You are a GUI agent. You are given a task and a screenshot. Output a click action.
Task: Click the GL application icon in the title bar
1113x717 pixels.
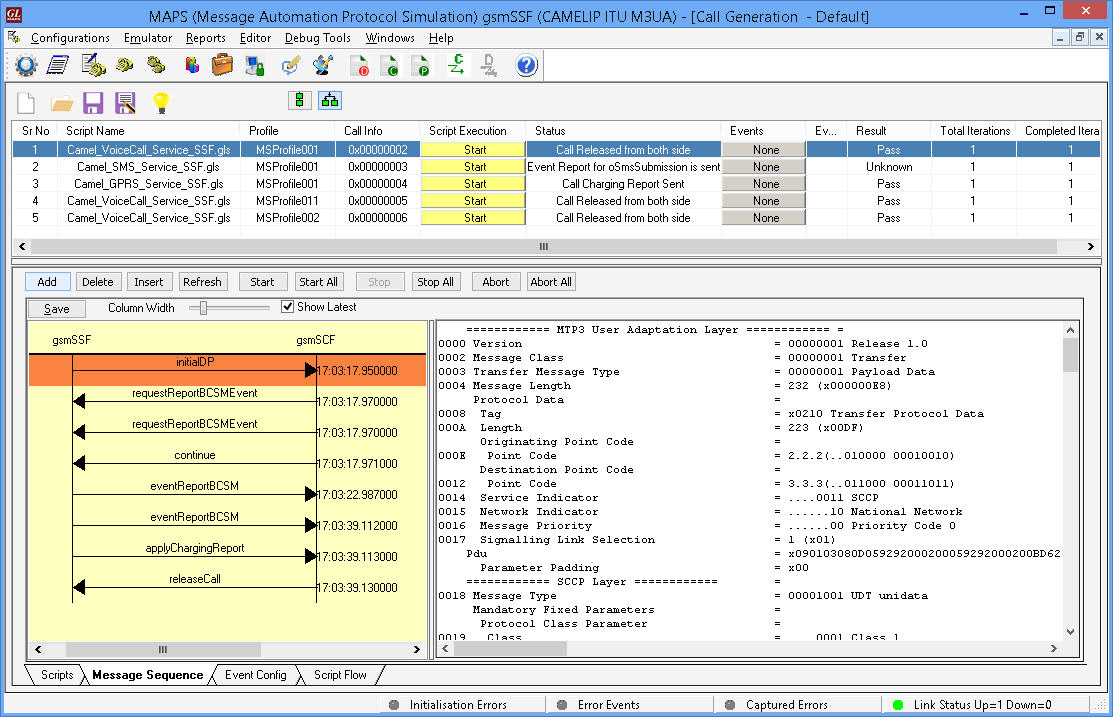pyautogui.click(x=13, y=14)
